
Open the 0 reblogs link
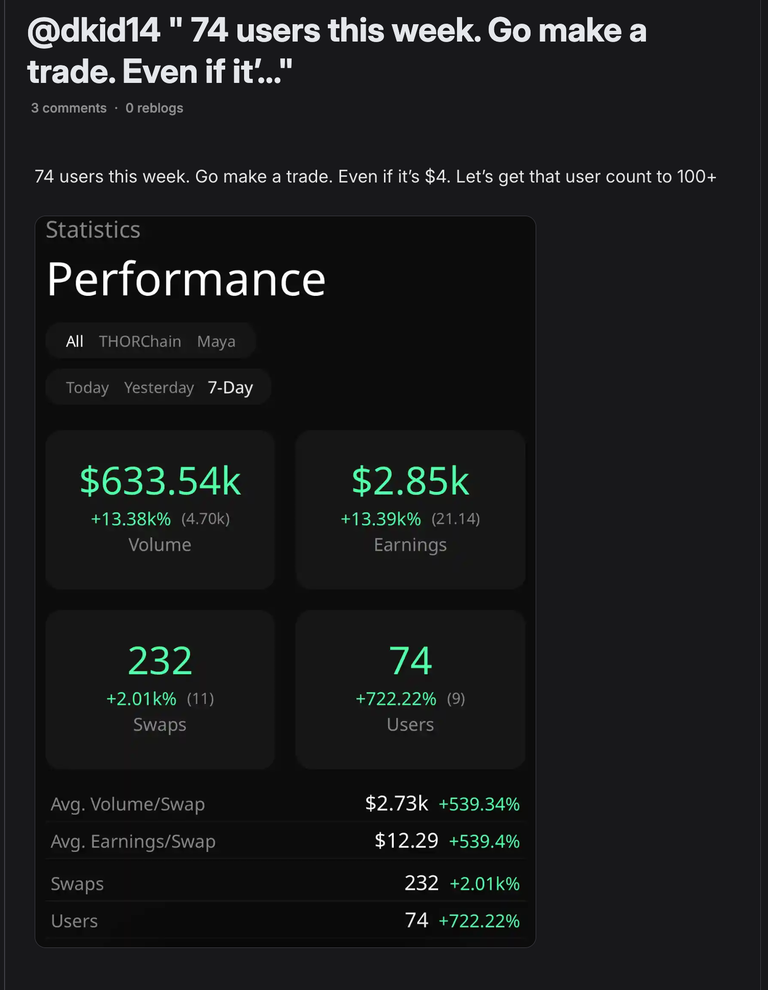[154, 108]
